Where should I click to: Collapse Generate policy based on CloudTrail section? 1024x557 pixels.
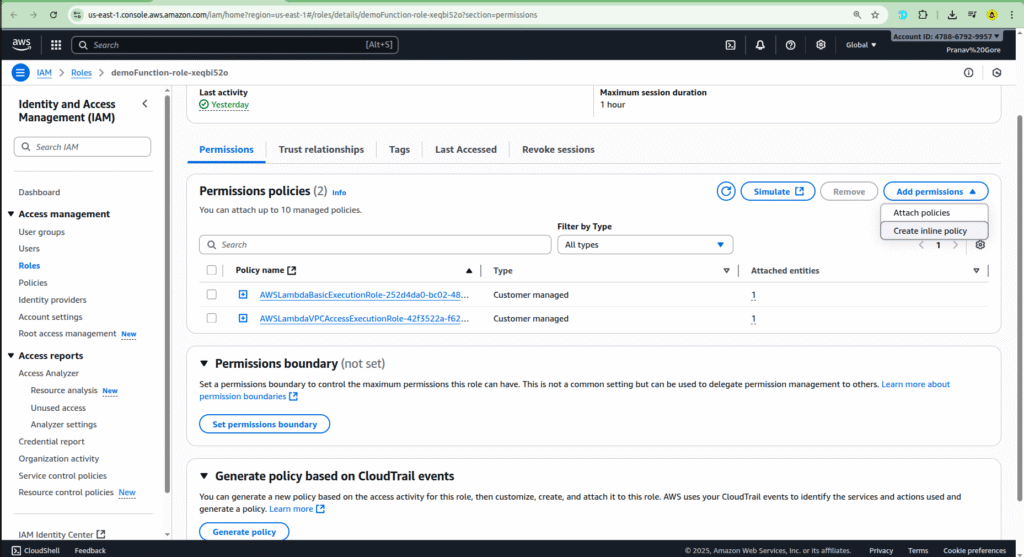[x=204, y=476]
